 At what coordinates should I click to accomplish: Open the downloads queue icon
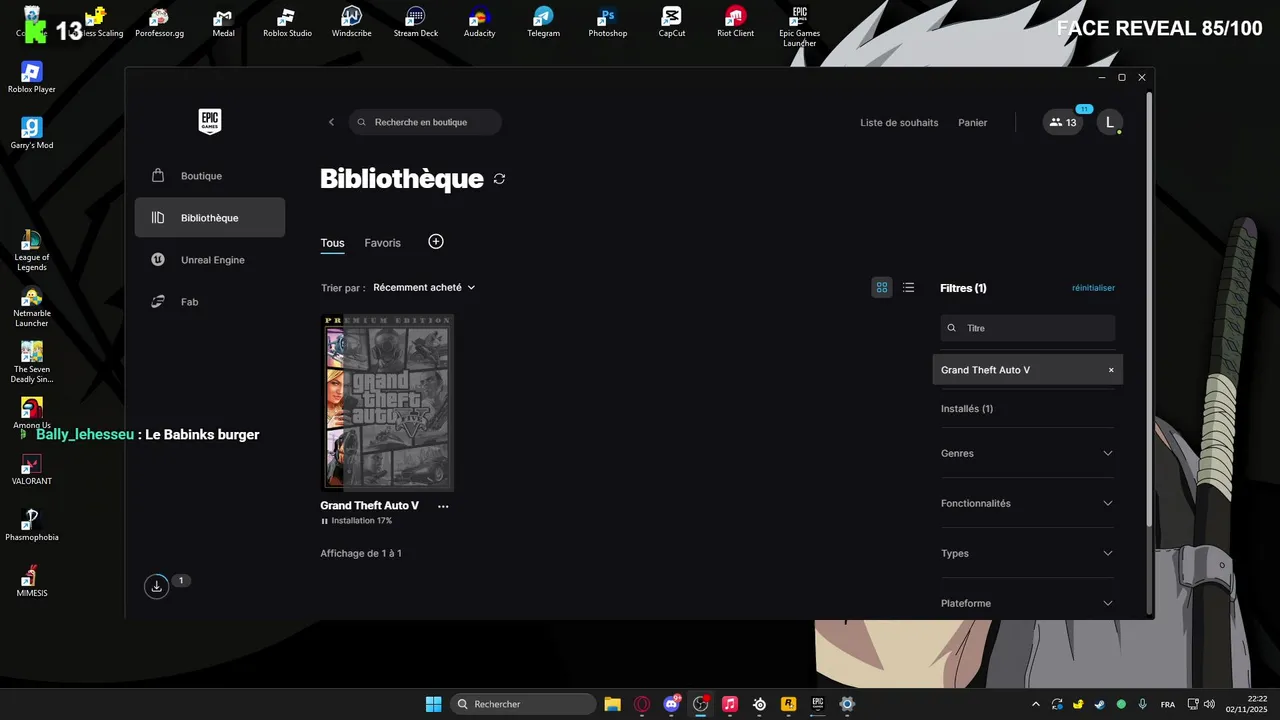(x=156, y=586)
